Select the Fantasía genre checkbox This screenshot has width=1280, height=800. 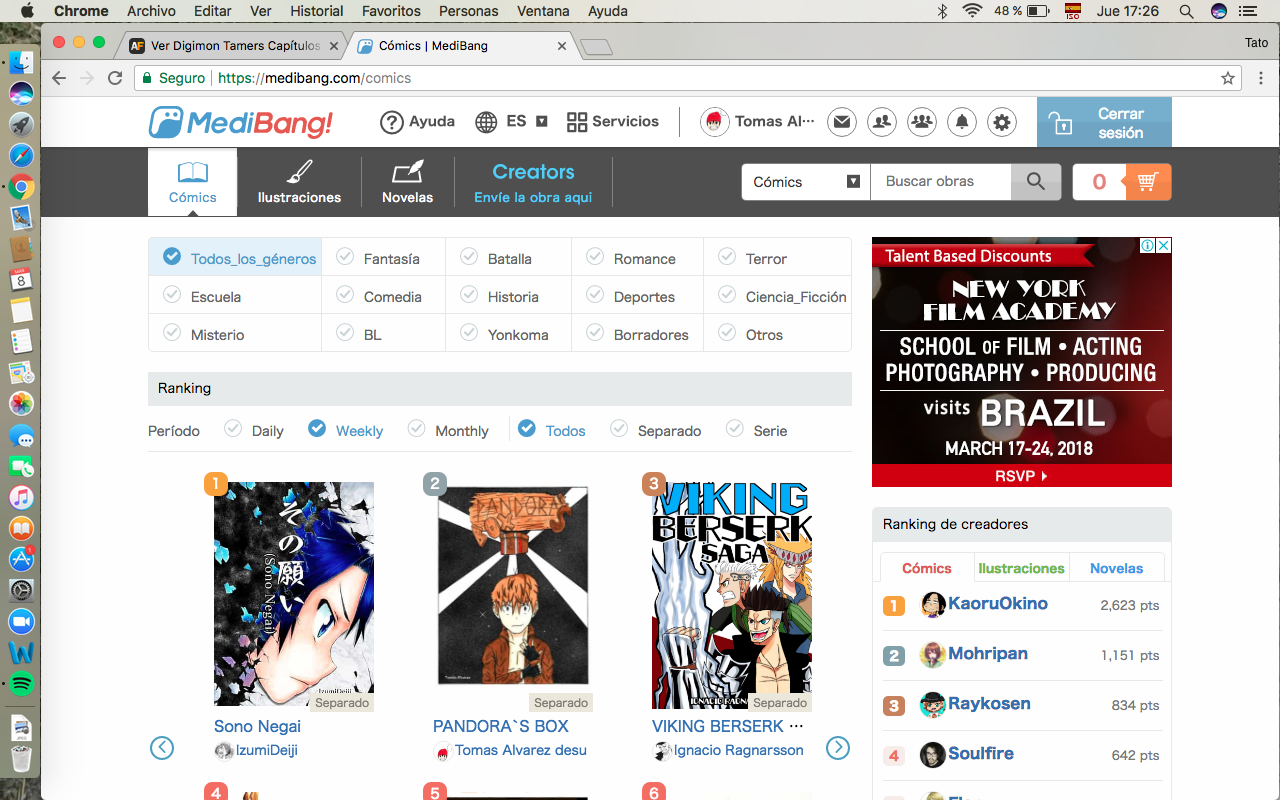(345, 257)
